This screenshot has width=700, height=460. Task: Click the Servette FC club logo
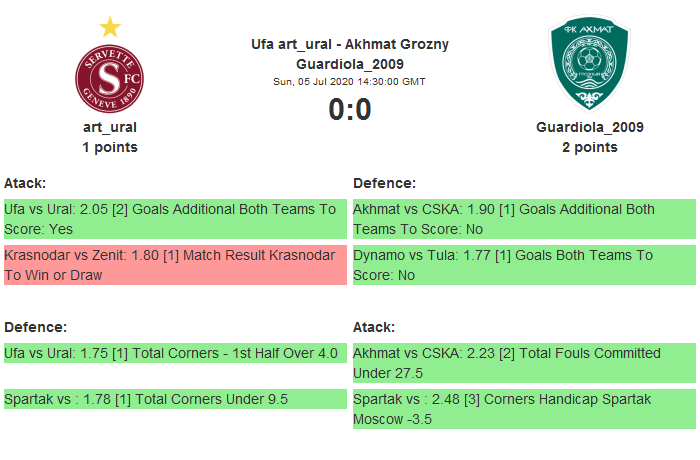tap(110, 79)
